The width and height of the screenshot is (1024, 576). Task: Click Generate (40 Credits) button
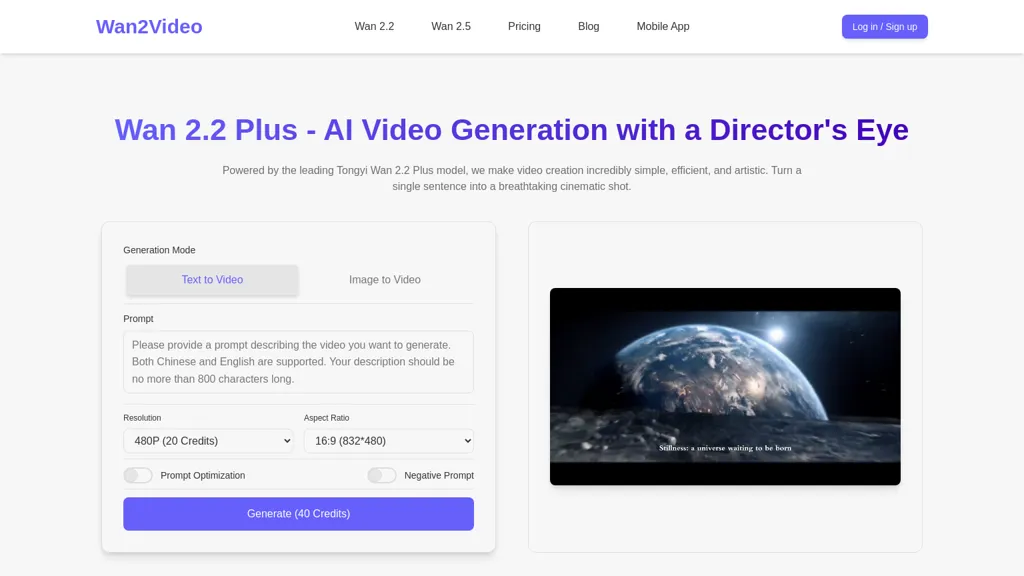pyautogui.click(x=298, y=514)
